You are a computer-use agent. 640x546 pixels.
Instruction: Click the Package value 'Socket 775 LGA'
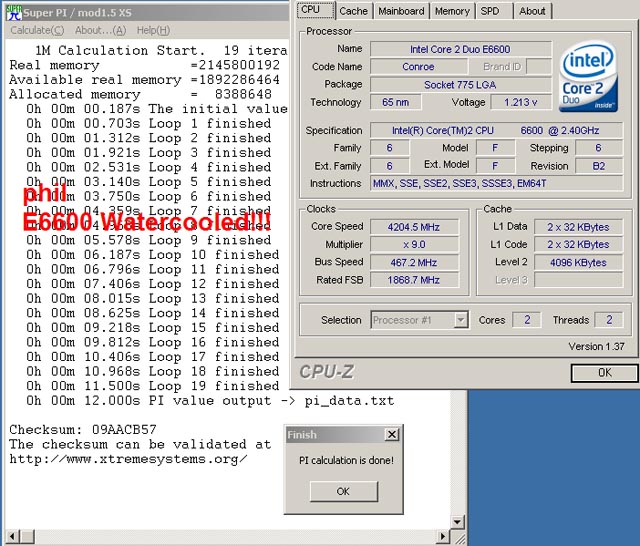point(460,85)
